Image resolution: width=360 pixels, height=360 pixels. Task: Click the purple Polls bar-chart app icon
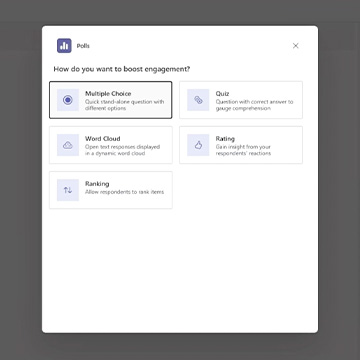point(64,46)
